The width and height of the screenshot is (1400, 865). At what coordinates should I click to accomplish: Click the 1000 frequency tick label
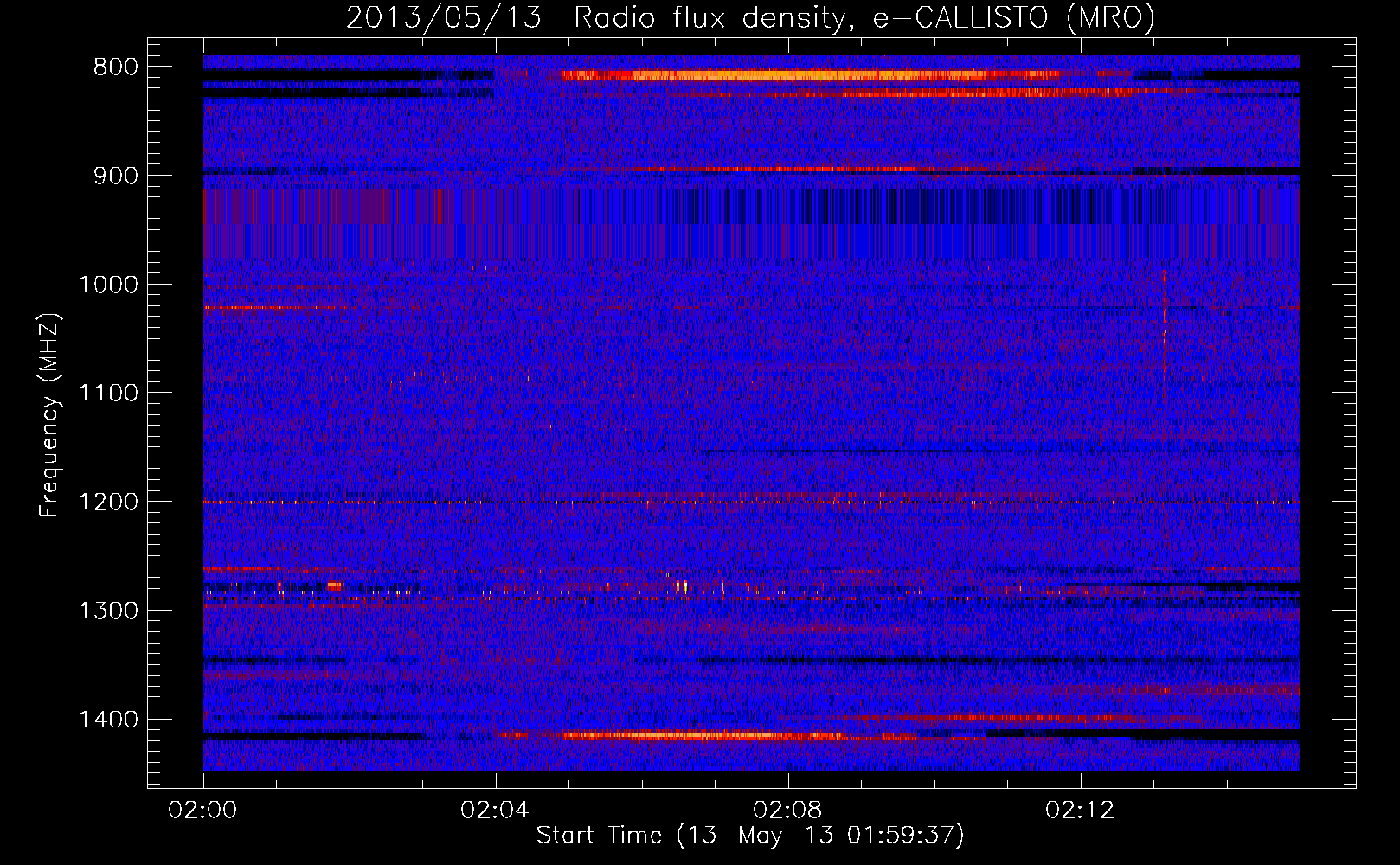108,285
